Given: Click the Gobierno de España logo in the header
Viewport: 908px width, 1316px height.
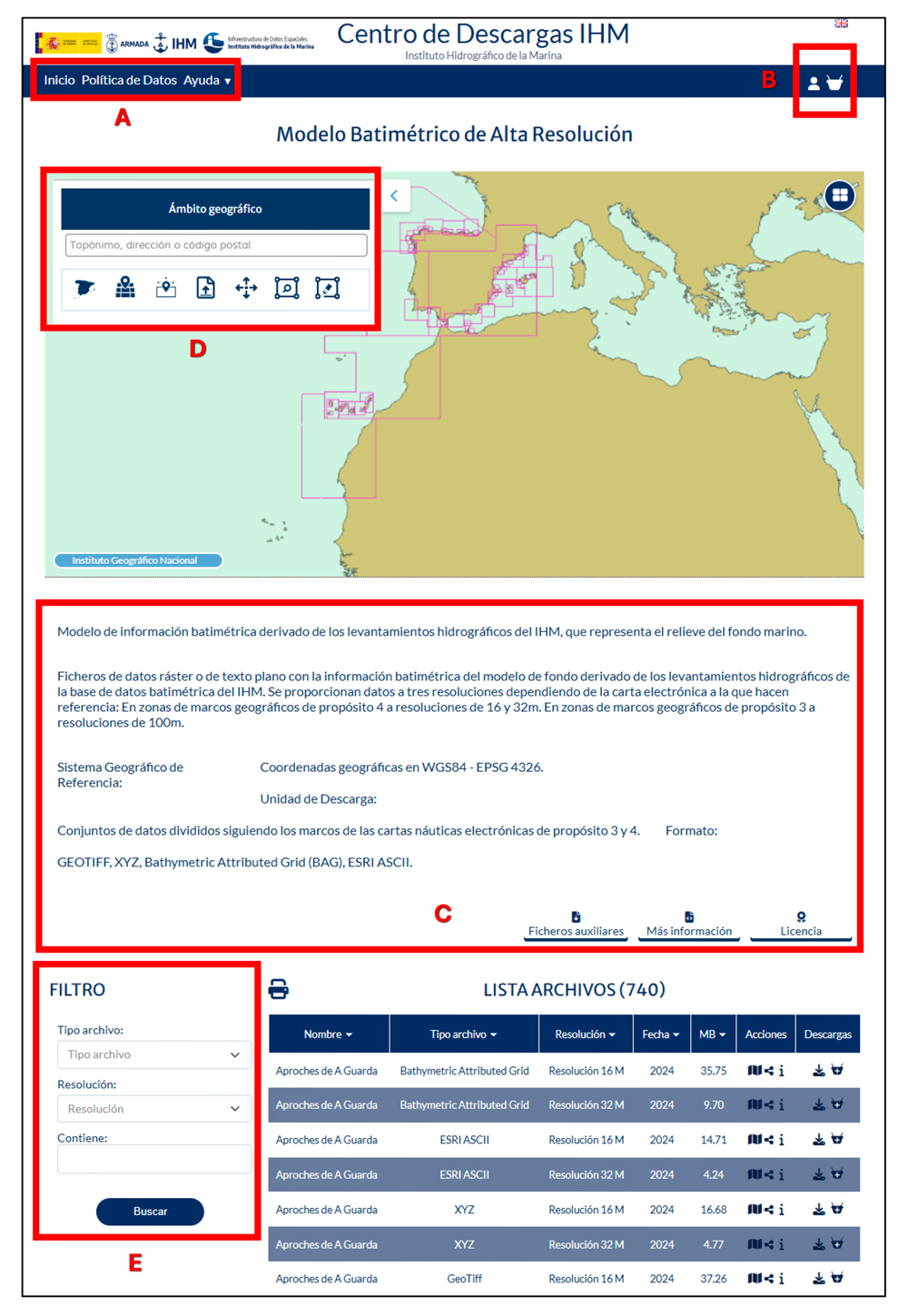Looking at the screenshot, I should (68, 43).
